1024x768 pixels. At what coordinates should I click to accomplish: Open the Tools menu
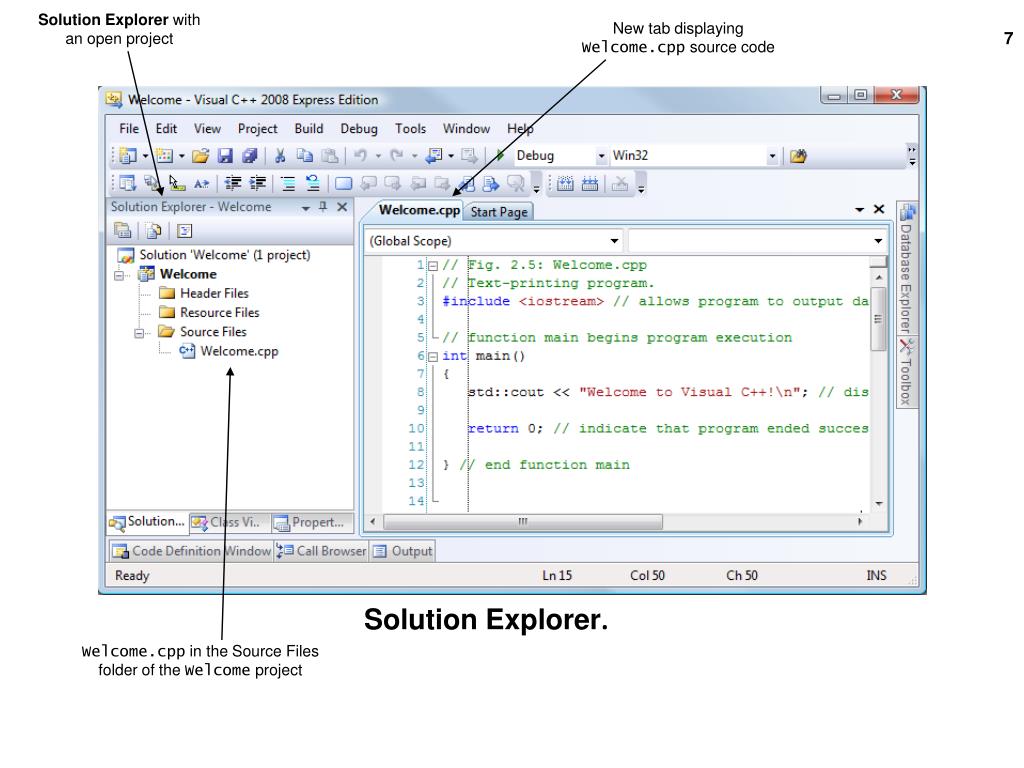[411, 129]
